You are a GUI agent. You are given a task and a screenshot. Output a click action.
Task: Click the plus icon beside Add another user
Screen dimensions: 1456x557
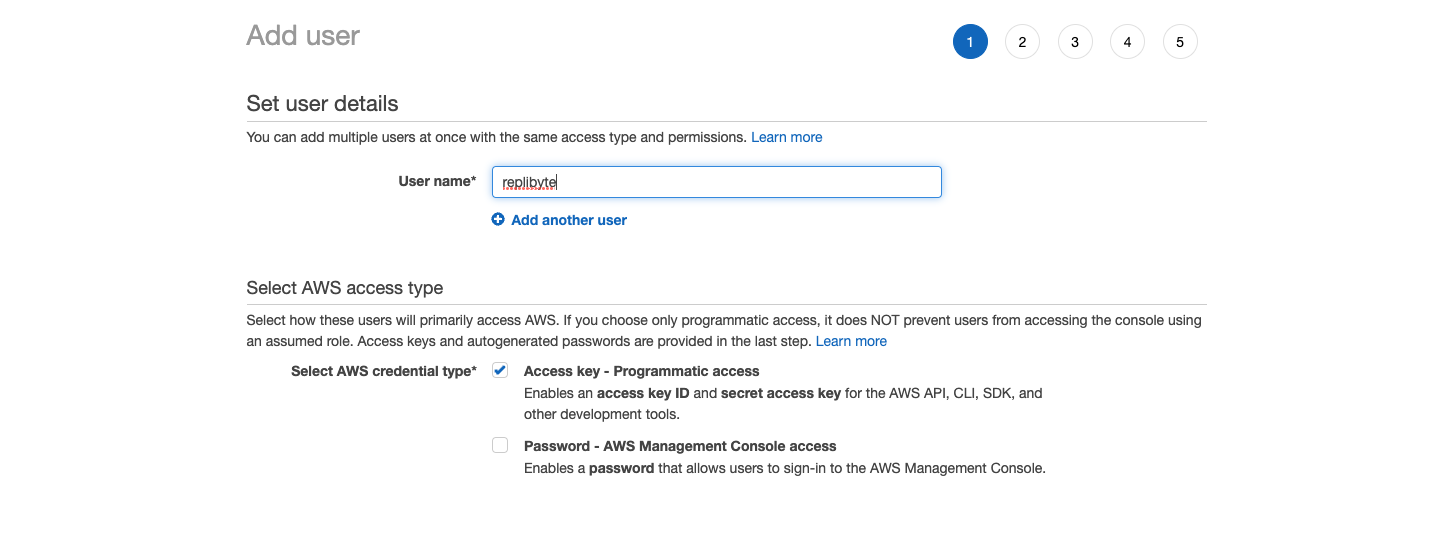498,220
